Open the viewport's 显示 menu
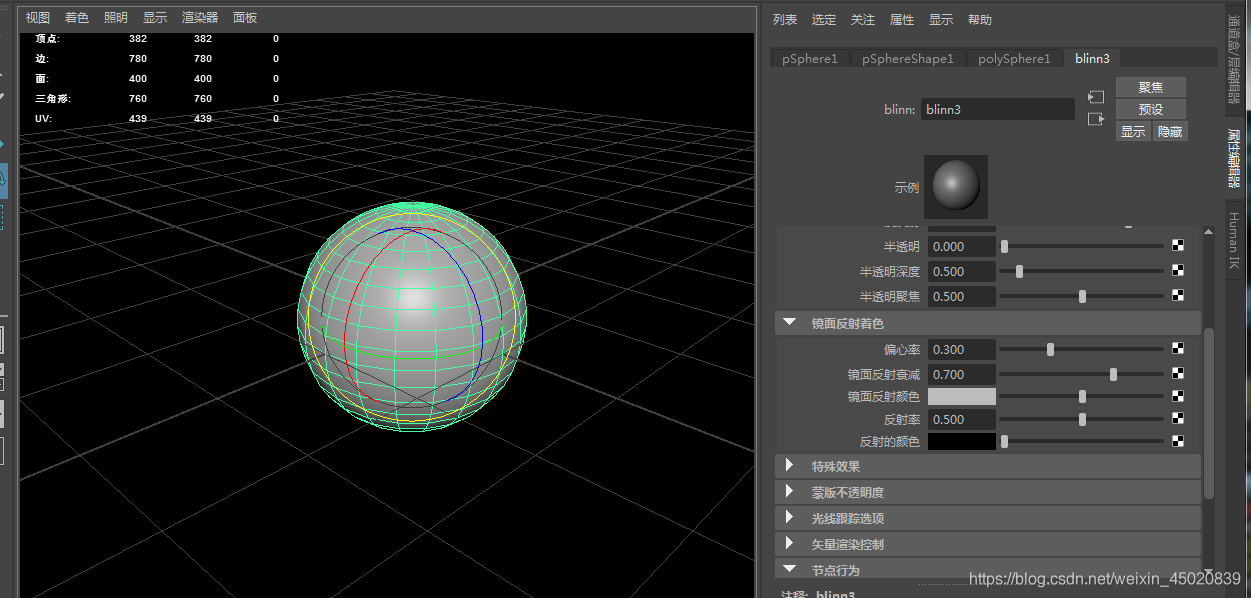Viewport: 1251px width, 598px height. click(x=155, y=18)
